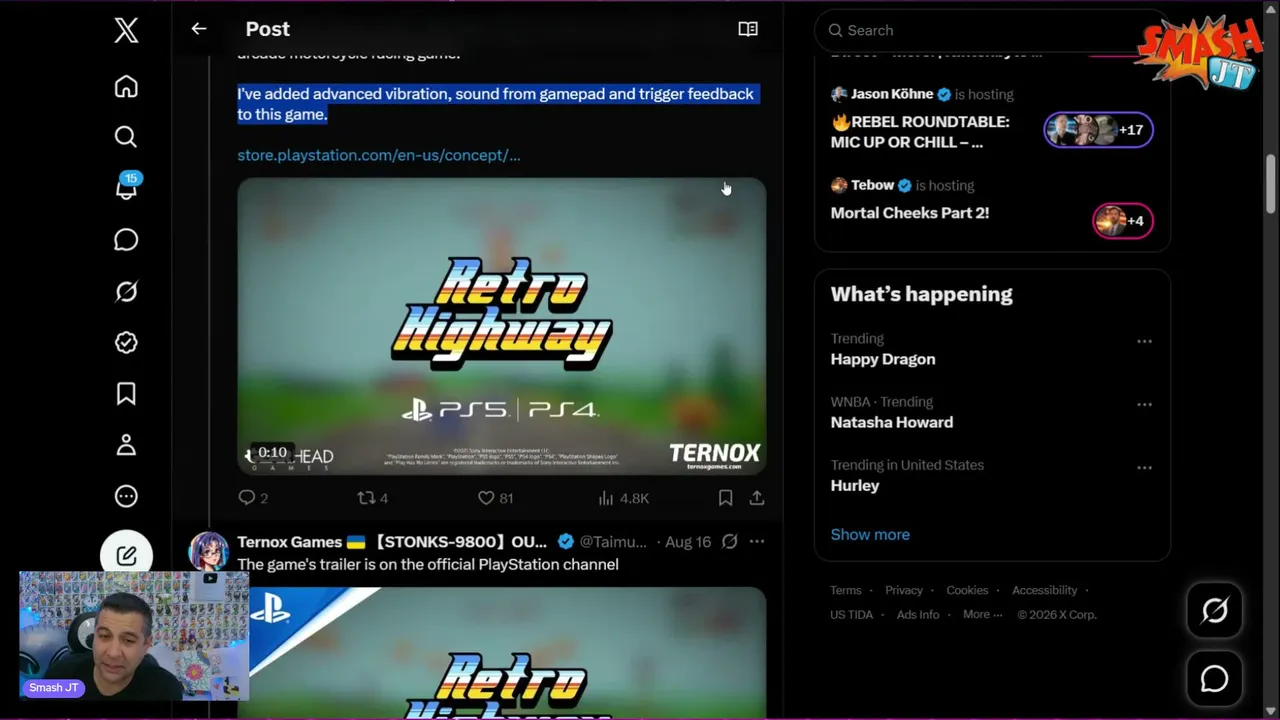1280x720 pixels.
Task: Reply to the Retro Highway post
Action: [x=253, y=497]
